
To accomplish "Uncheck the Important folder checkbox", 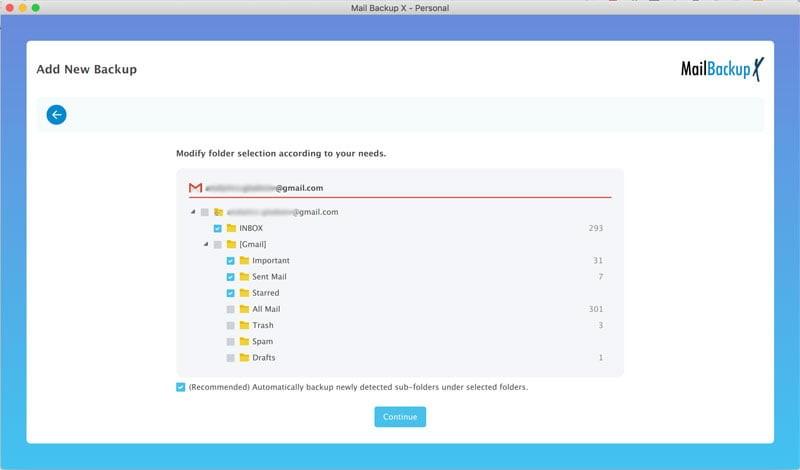I will 231,261.
